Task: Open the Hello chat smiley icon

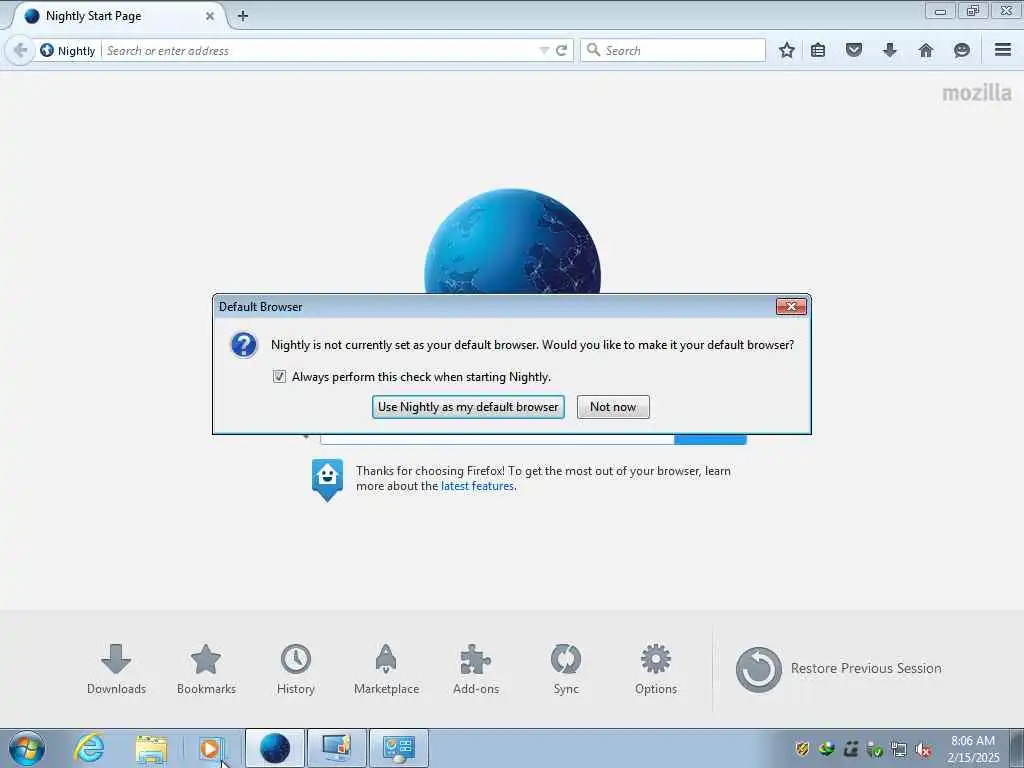Action: (961, 50)
